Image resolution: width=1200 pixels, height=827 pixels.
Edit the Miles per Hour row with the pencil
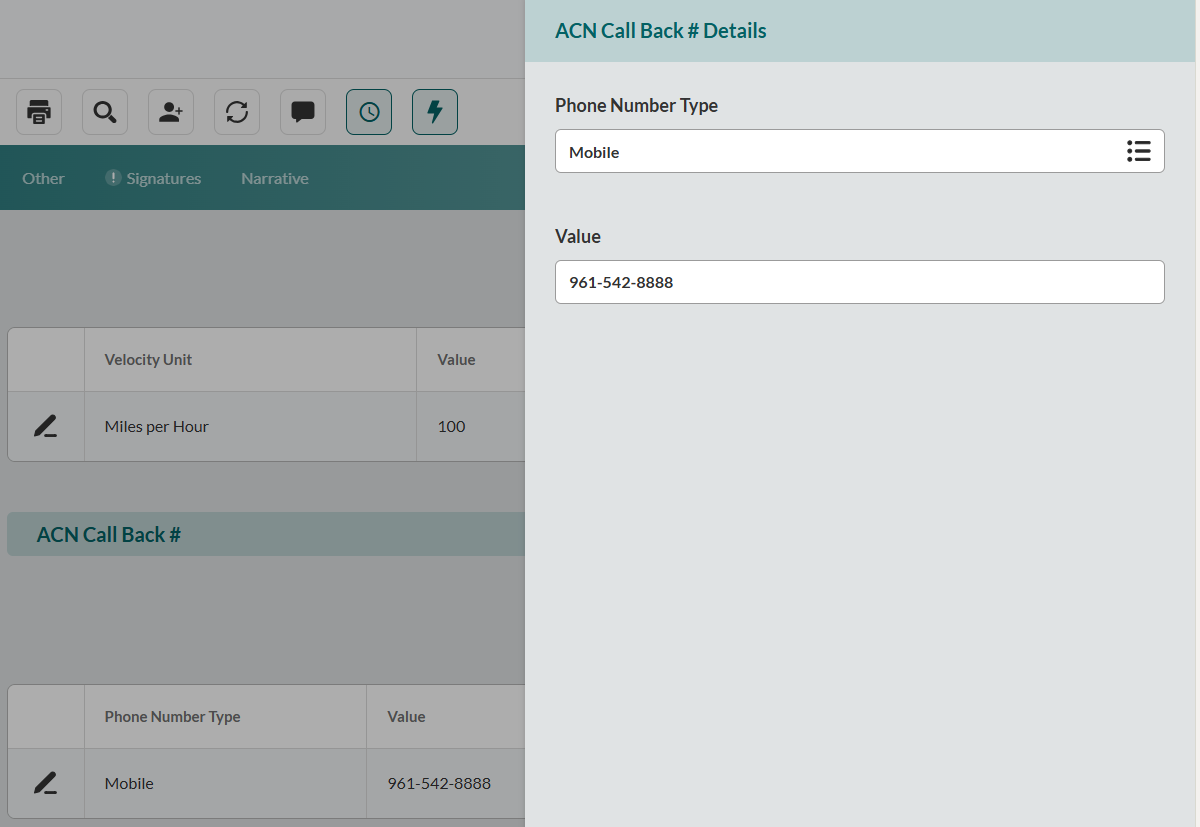click(x=45, y=427)
